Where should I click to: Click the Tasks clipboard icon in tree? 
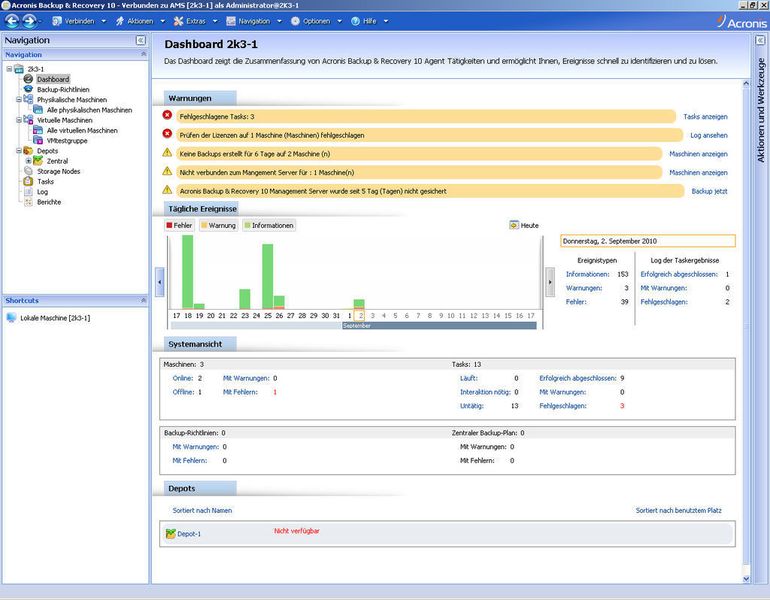pos(28,181)
